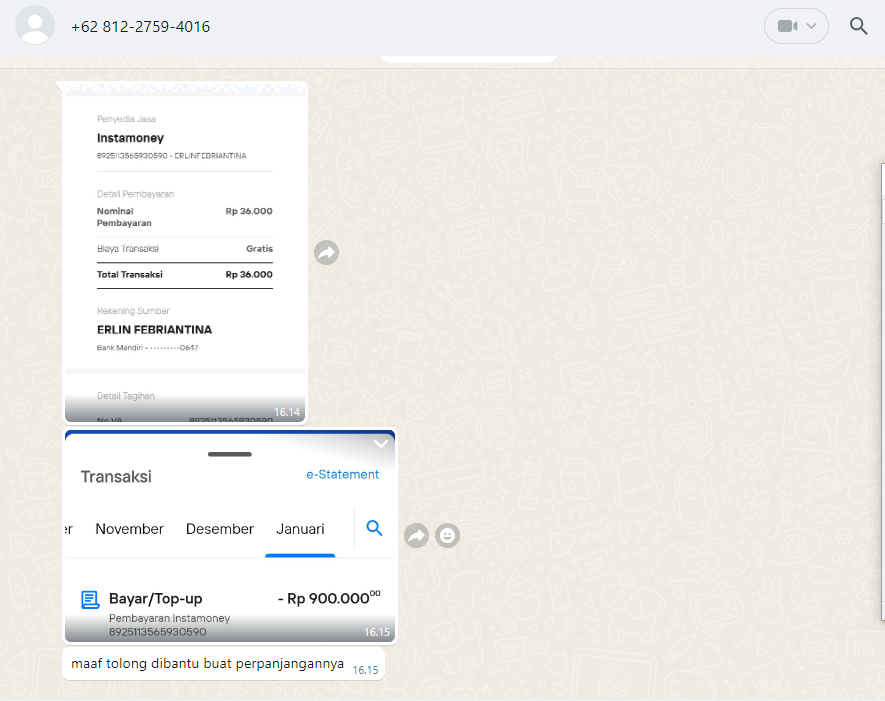Click 'Biaya Transaksi' Gratis row
Screen dimensions: 885x701
point(185,249)
